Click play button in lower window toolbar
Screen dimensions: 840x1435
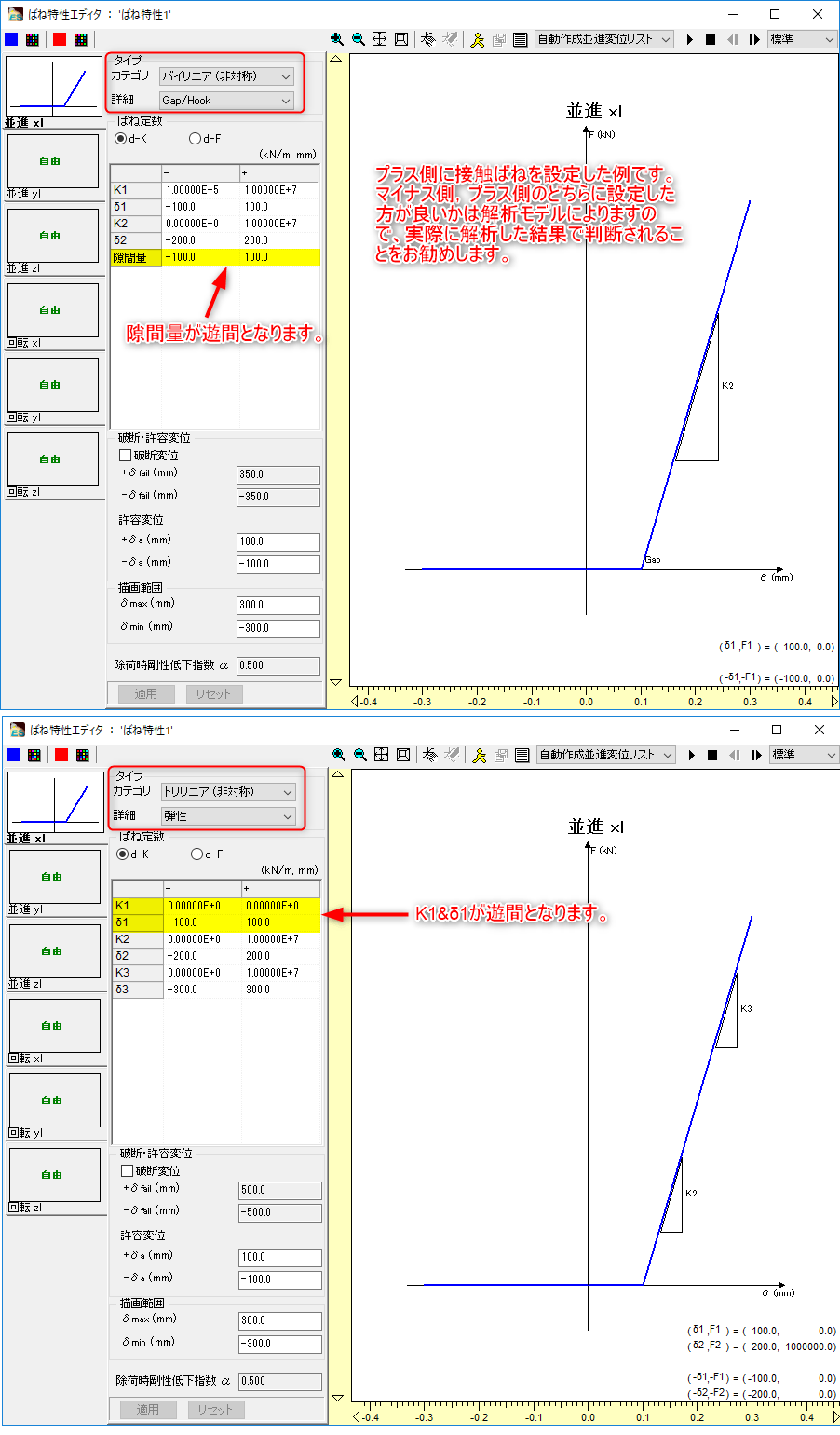[x=692, y=756]
